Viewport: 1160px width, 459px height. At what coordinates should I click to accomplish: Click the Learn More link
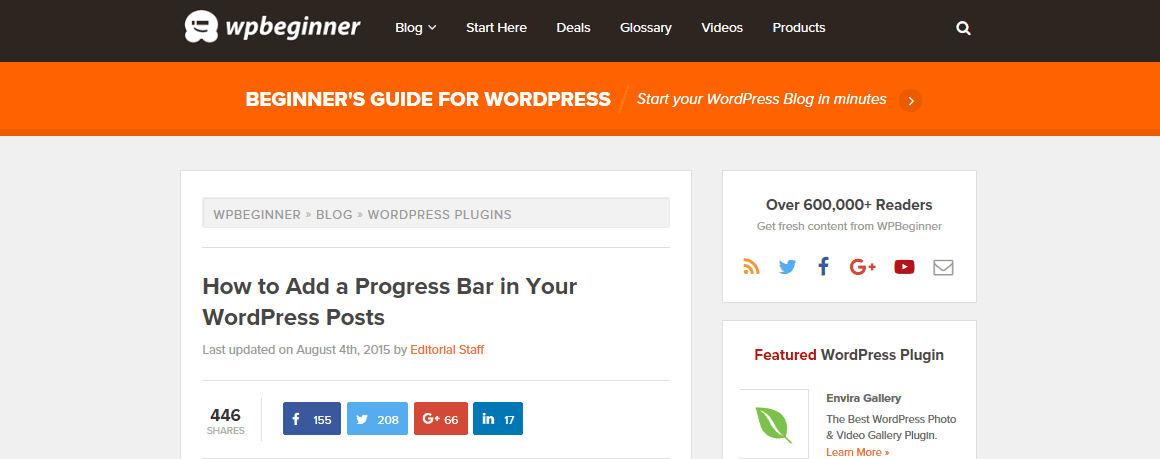[857, 452]
